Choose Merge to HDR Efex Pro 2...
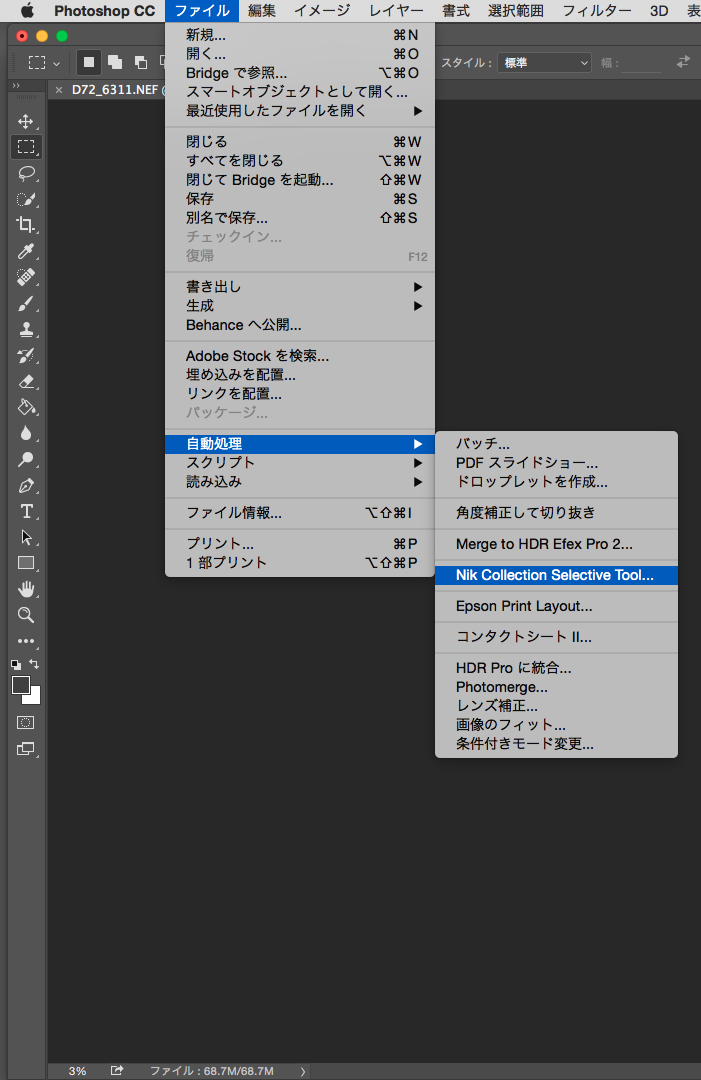The width and height of the screenshot is (701, 1080). 556,544
